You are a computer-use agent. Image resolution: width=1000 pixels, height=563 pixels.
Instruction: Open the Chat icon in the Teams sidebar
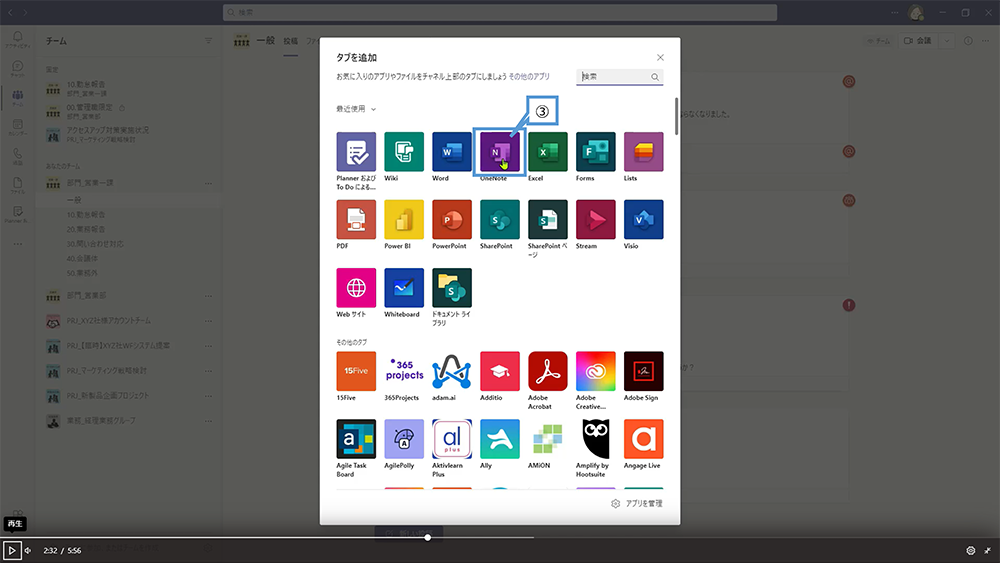pos(18,69)
